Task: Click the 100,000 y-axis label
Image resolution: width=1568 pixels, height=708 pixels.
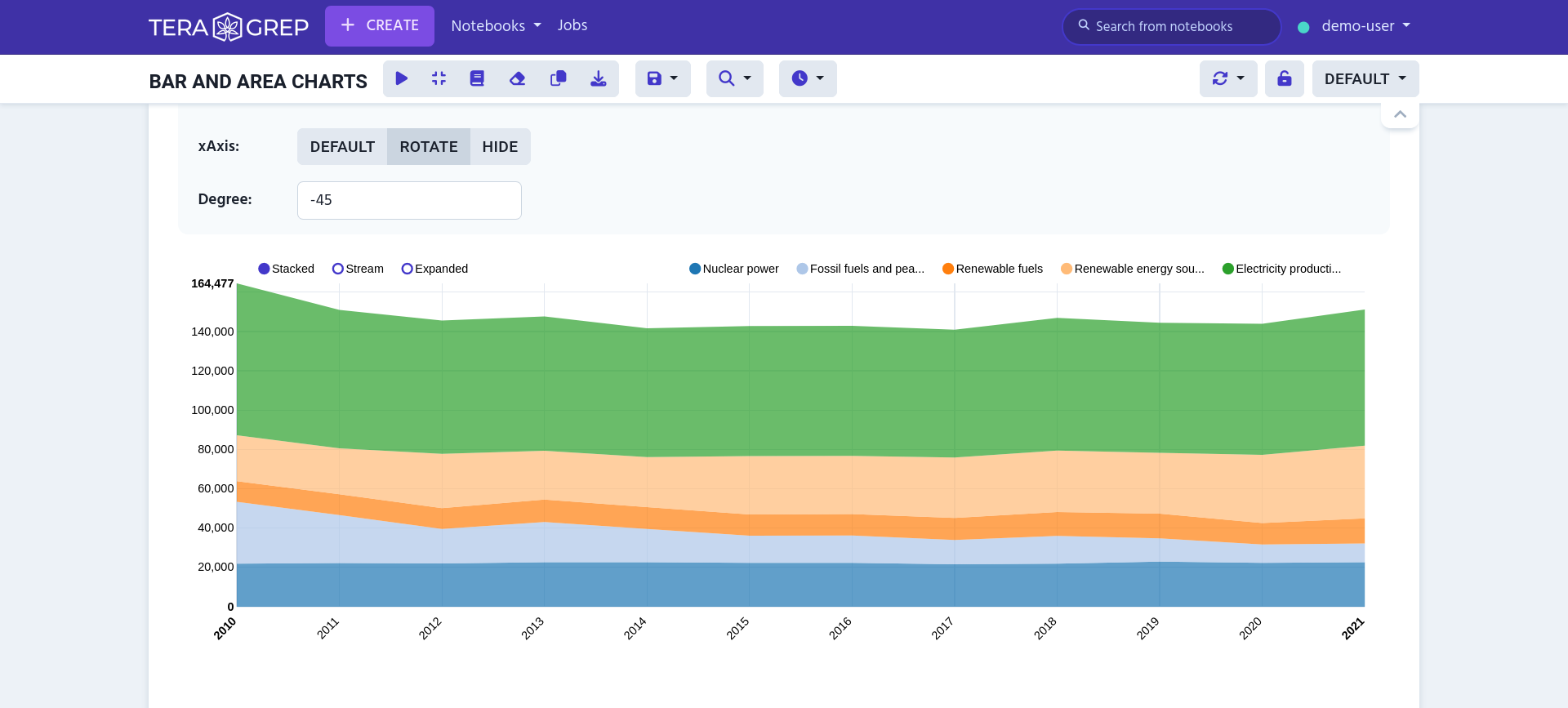Action: (212, 410)
